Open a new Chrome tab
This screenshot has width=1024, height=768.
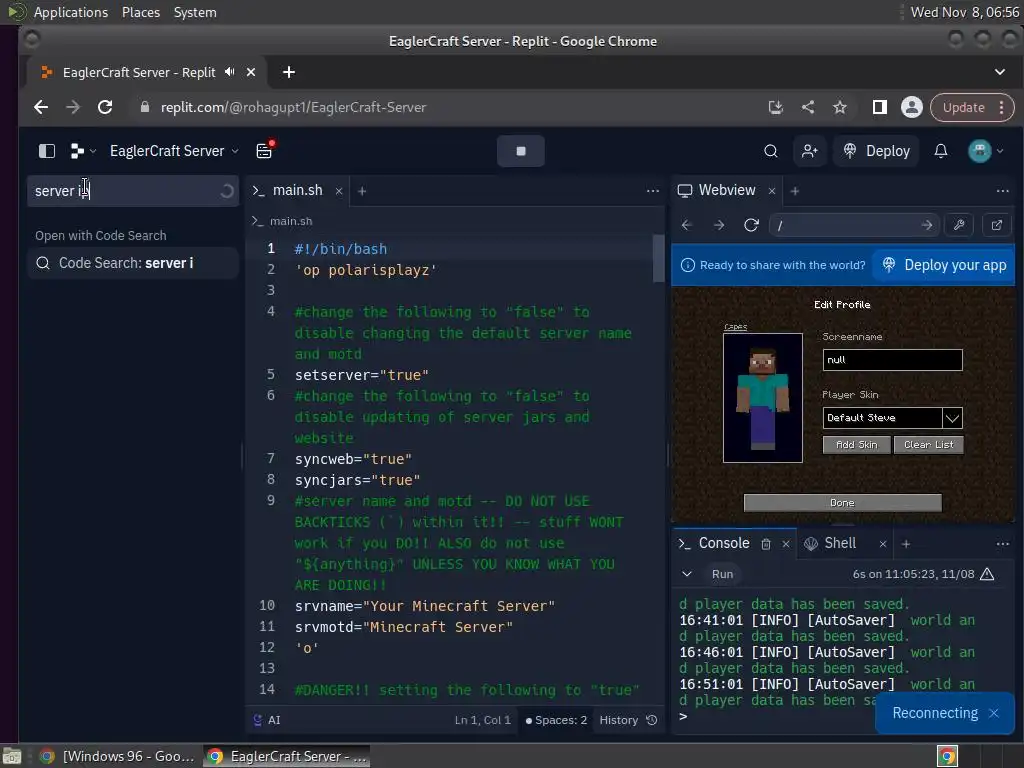(x=289, y=72)
